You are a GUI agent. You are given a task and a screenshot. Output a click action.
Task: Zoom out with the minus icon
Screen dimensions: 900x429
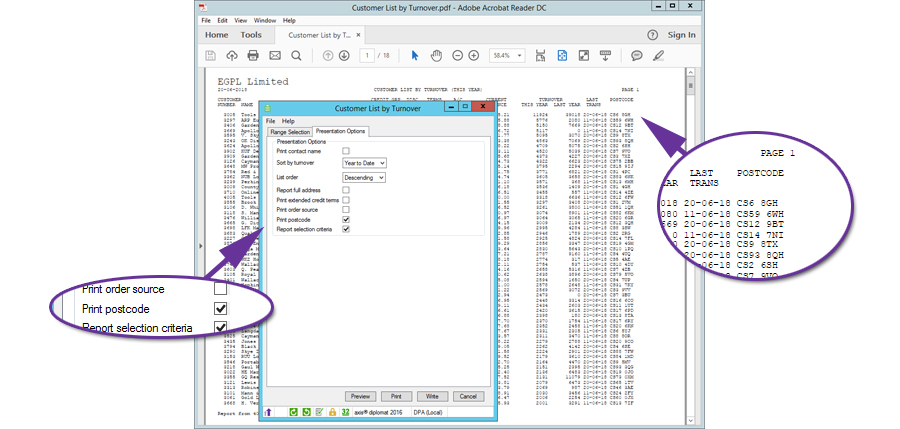pos(457,56)
